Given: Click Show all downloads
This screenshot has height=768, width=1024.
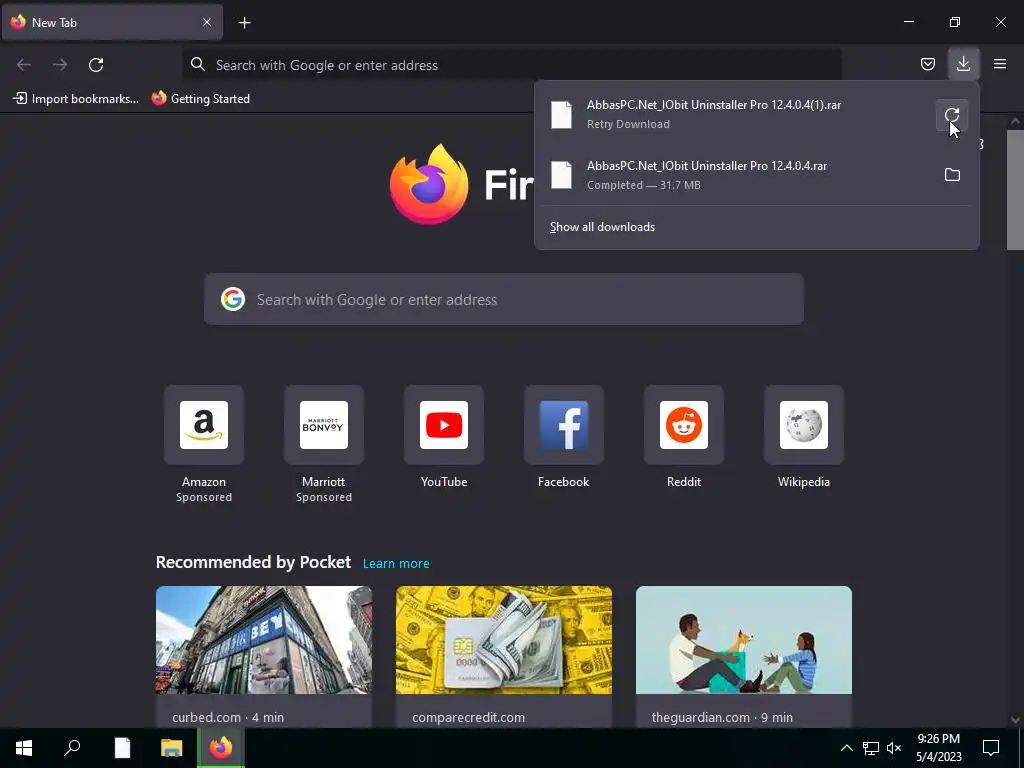Looking at the screenshot, I should tap(602, 227).
